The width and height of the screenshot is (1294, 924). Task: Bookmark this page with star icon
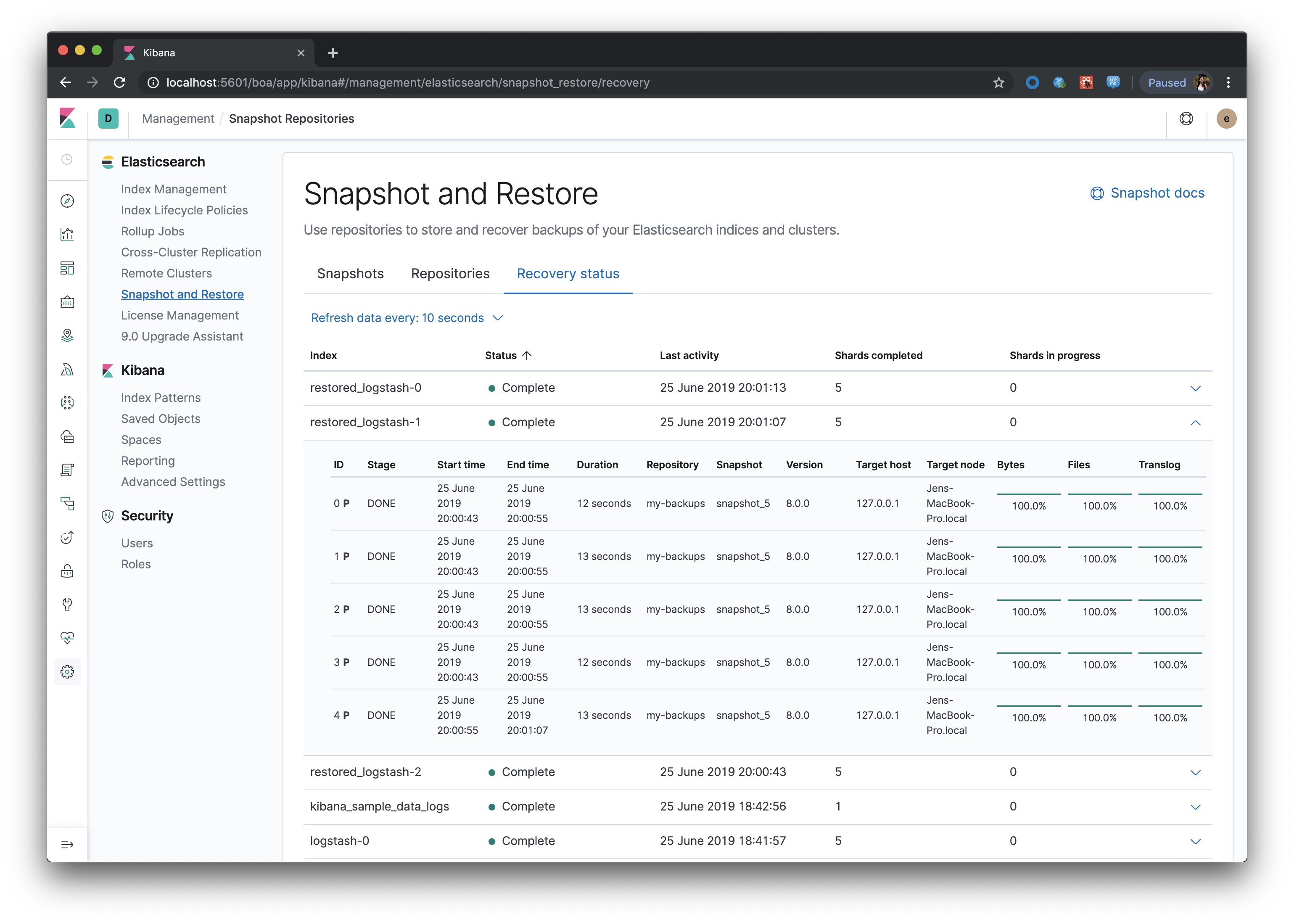coord(999,82)
